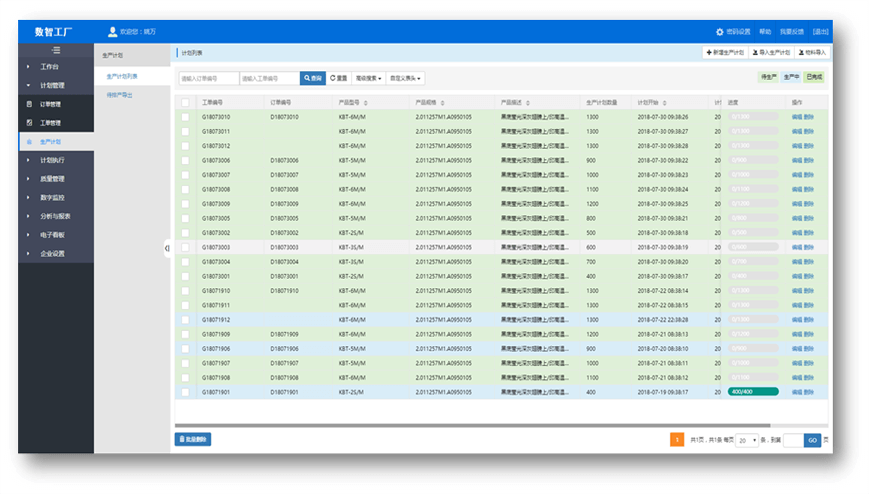The width and height of the screenshot is (869, 494).
Task: Click the blue search 查询 button
Action: coord(313,78)
